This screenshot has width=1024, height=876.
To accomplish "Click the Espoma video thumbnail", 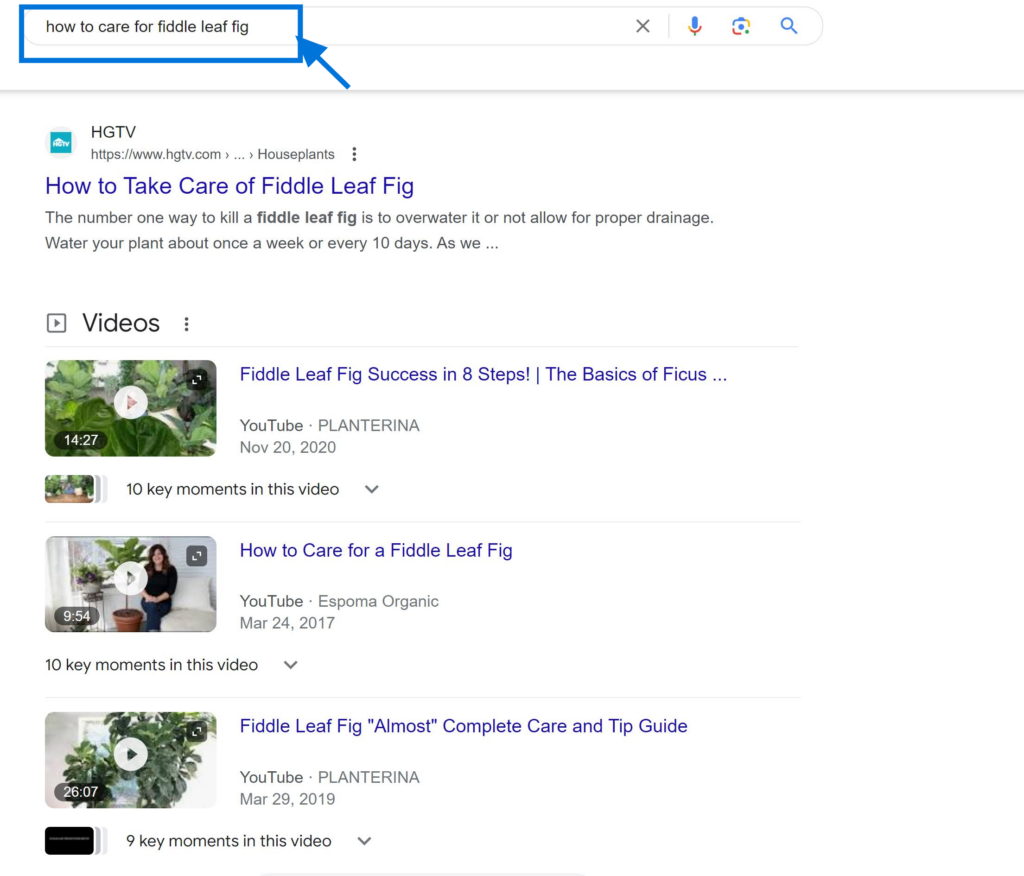I will point(130,584).
